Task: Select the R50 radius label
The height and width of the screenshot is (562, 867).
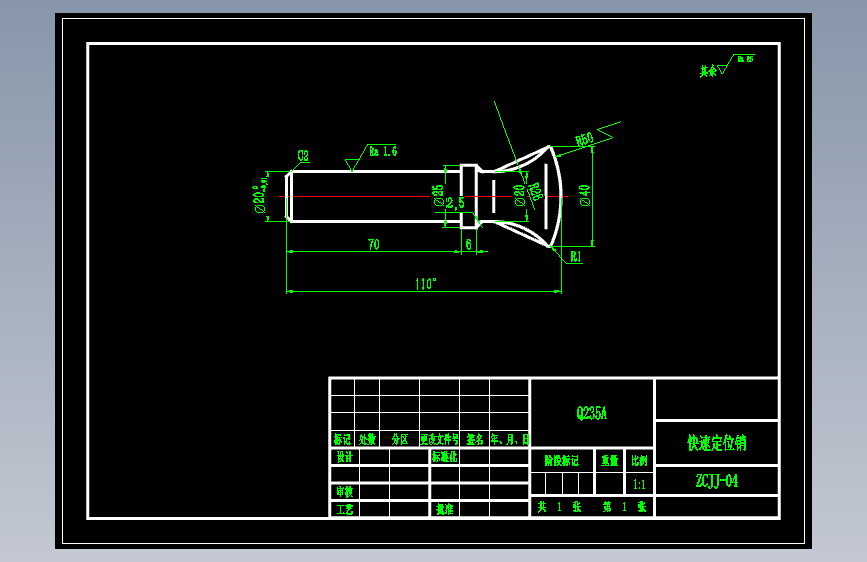Action: [584, 139]
